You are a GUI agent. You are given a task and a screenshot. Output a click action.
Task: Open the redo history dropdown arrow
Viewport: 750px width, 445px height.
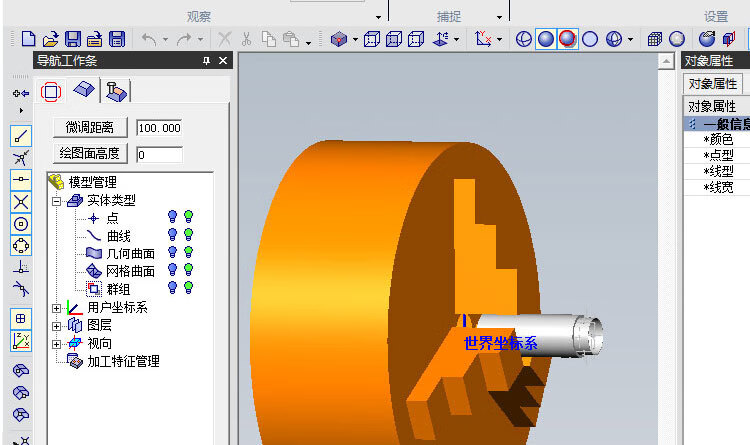coord(201,39)
